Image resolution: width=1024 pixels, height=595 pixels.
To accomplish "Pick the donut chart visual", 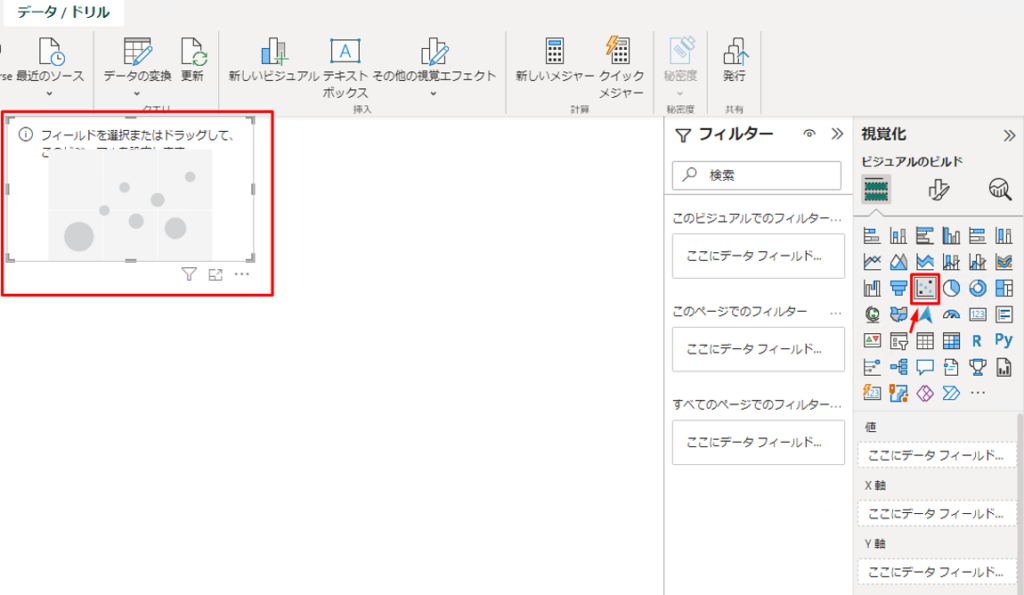I will tap(977, 288).
